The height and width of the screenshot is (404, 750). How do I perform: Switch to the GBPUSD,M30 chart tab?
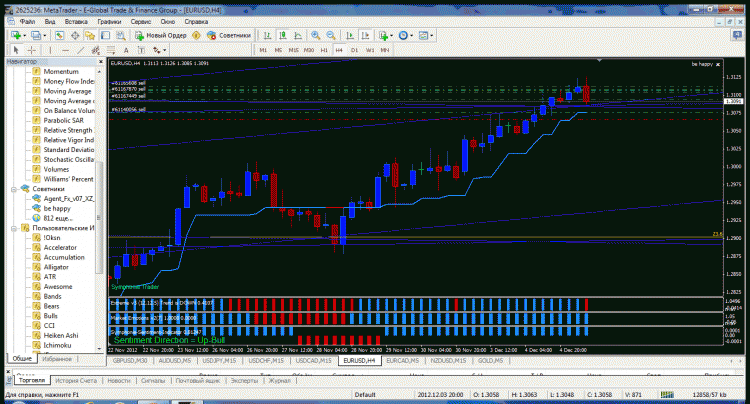[x=130, y=360]
